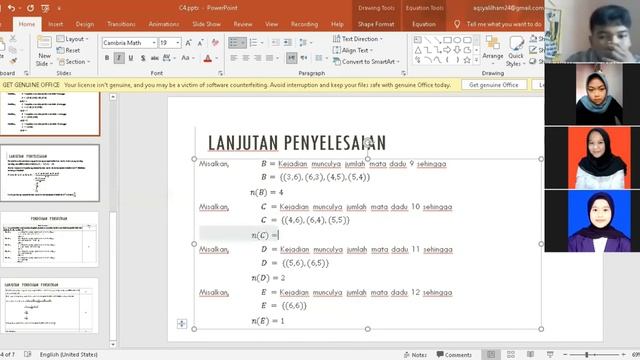This screenshot has width=640, height=360.
Task: Open the Section dropdown
Action: click(74, 62)
